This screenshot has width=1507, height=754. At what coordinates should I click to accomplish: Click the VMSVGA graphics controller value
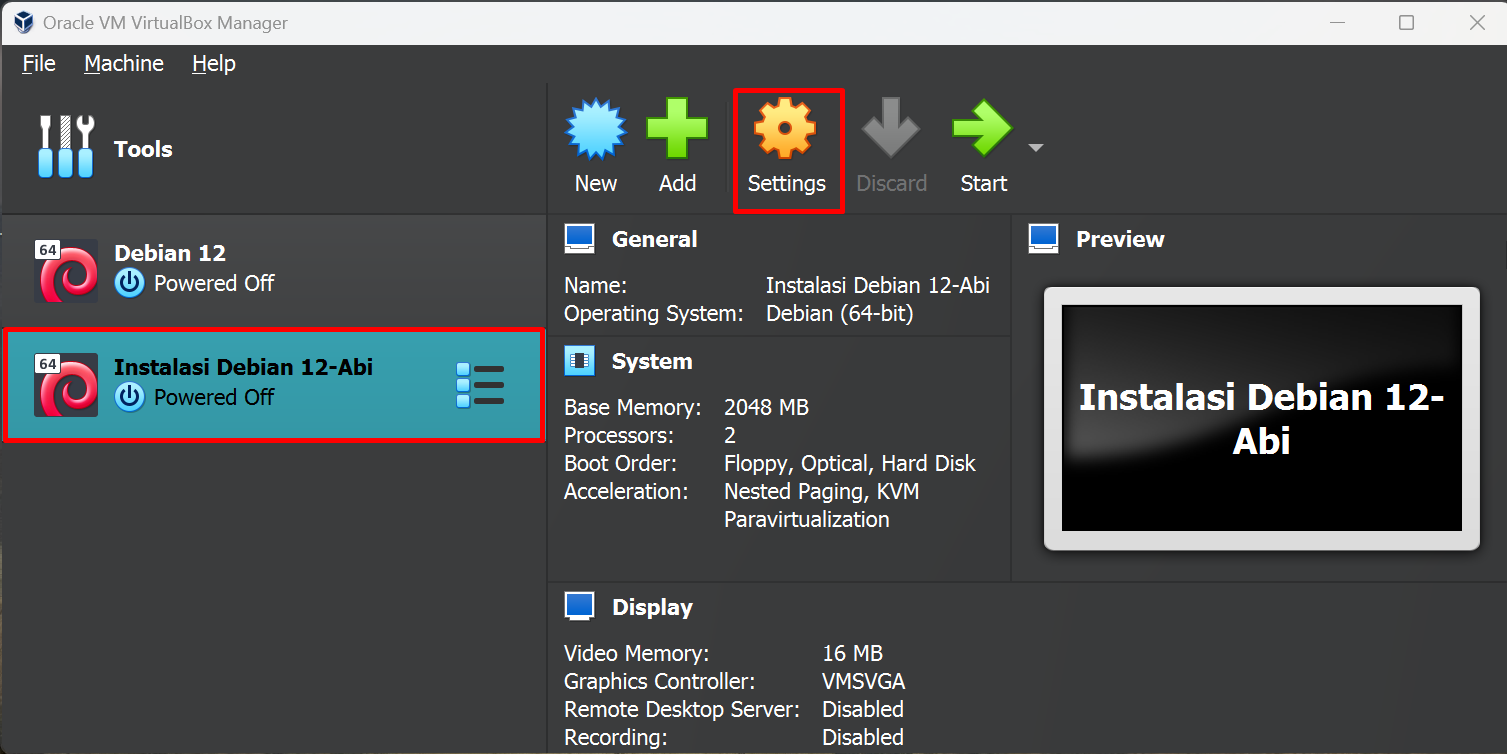864,681
